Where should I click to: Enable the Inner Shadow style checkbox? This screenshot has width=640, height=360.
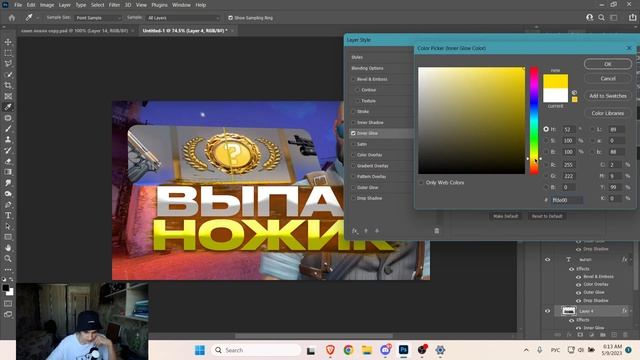point(353,122)
